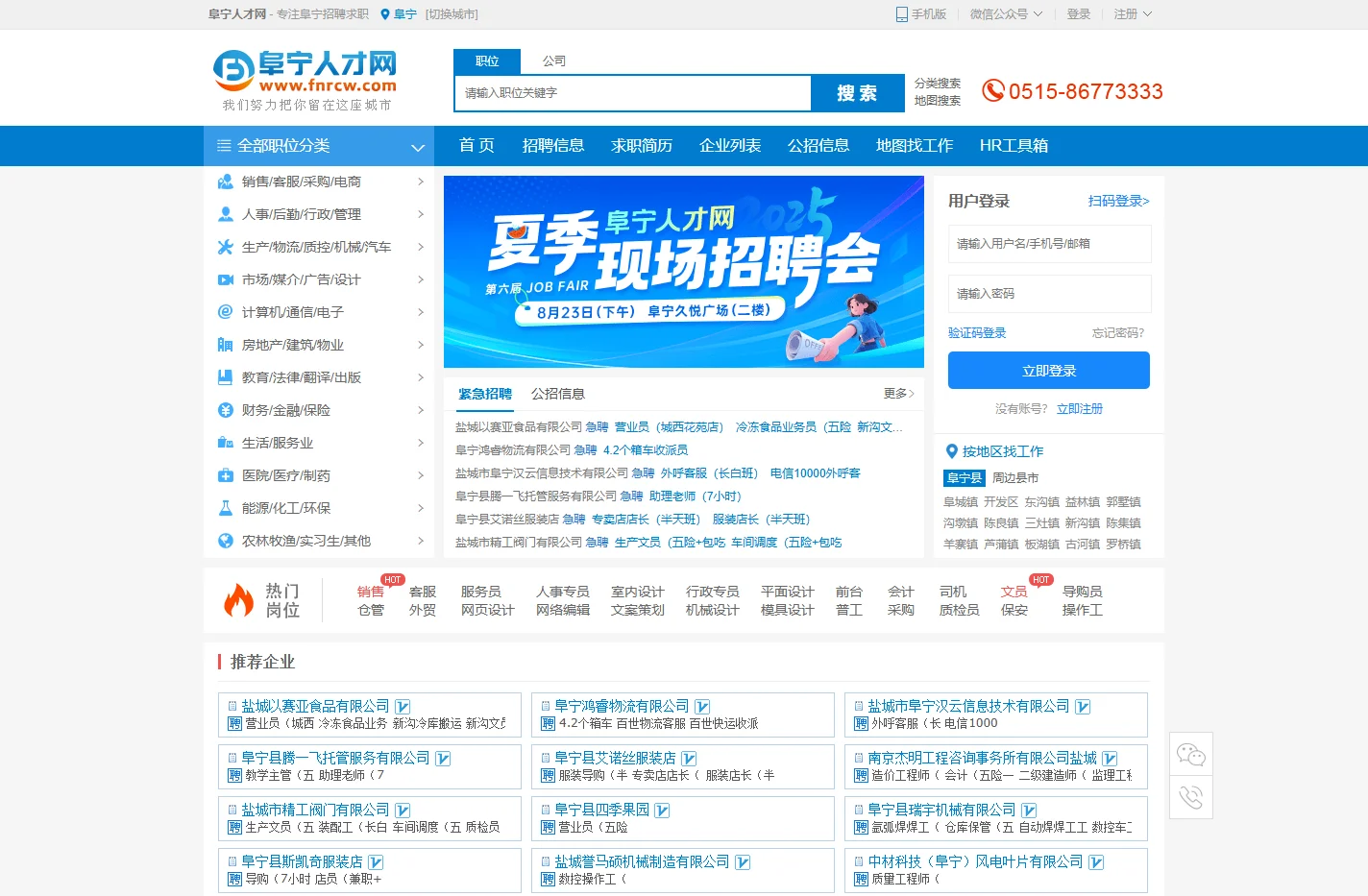Click the 教育/法律/翻译/出版 book icon
Viewport: 1368px width, 896px height.
tap(226, 377)
